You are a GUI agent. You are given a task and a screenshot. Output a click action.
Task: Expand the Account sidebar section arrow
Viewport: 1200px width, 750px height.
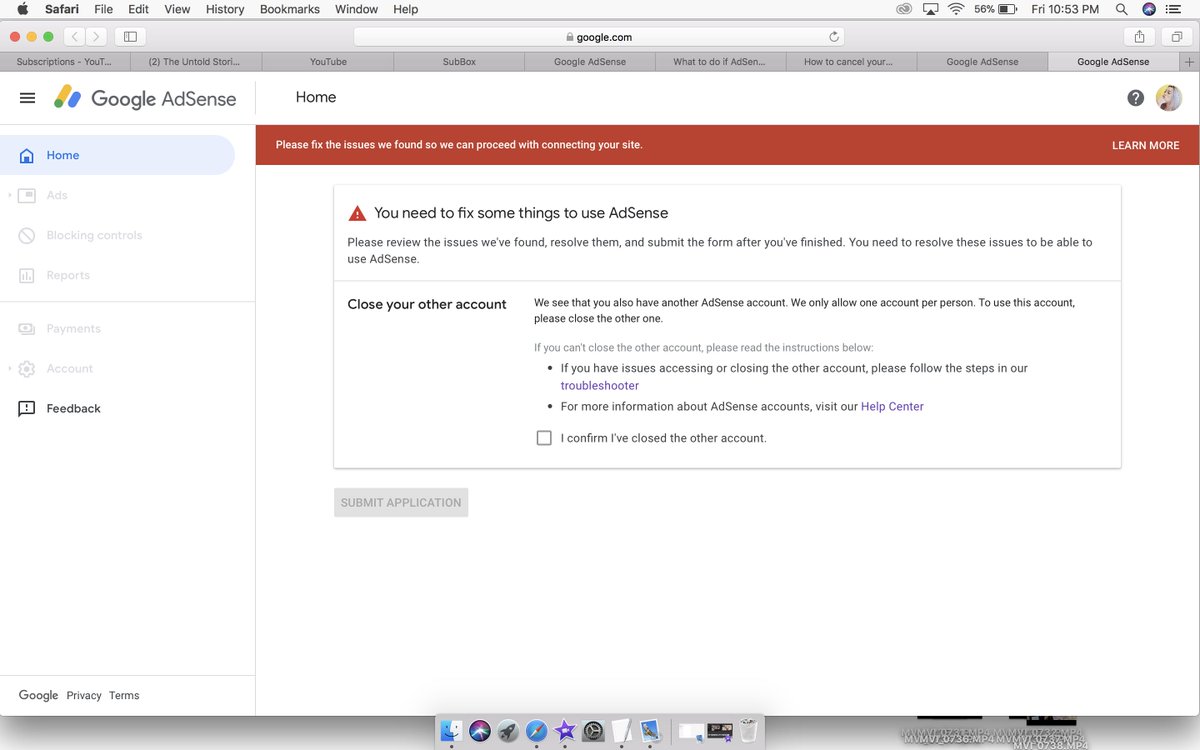coord(10,368)
